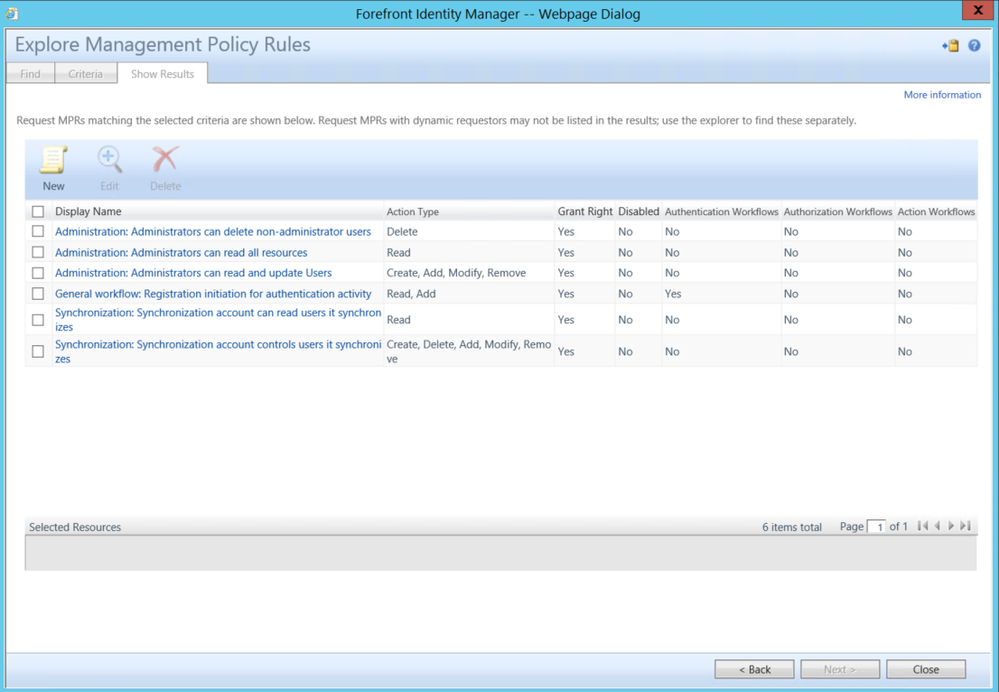The width and height of the screenshot is (999, 692).
Task: Open the help question mark icon
Action: 974,45
